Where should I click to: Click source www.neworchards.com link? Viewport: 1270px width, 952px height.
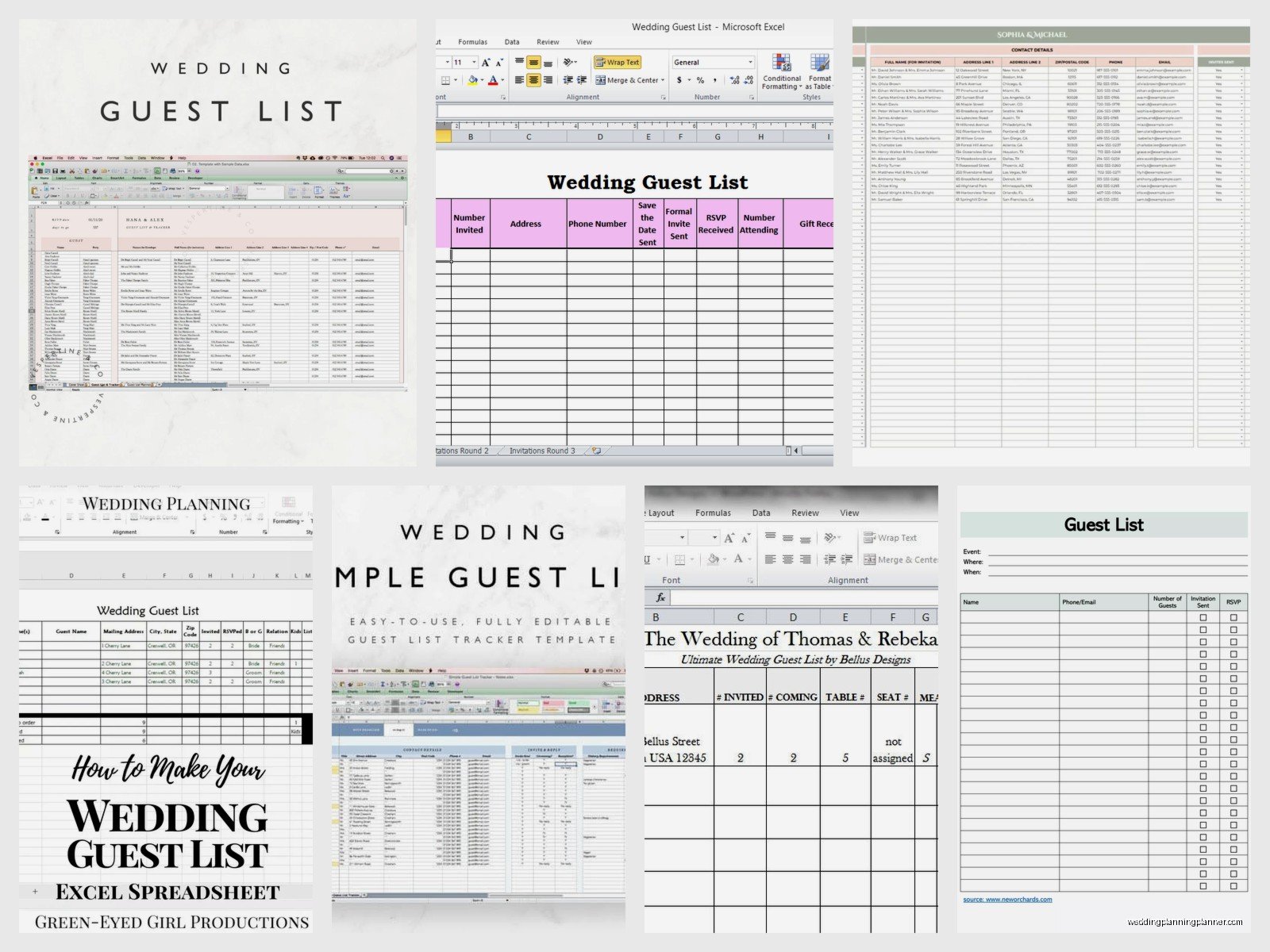pyautogui.click(x=1007, y=900)
